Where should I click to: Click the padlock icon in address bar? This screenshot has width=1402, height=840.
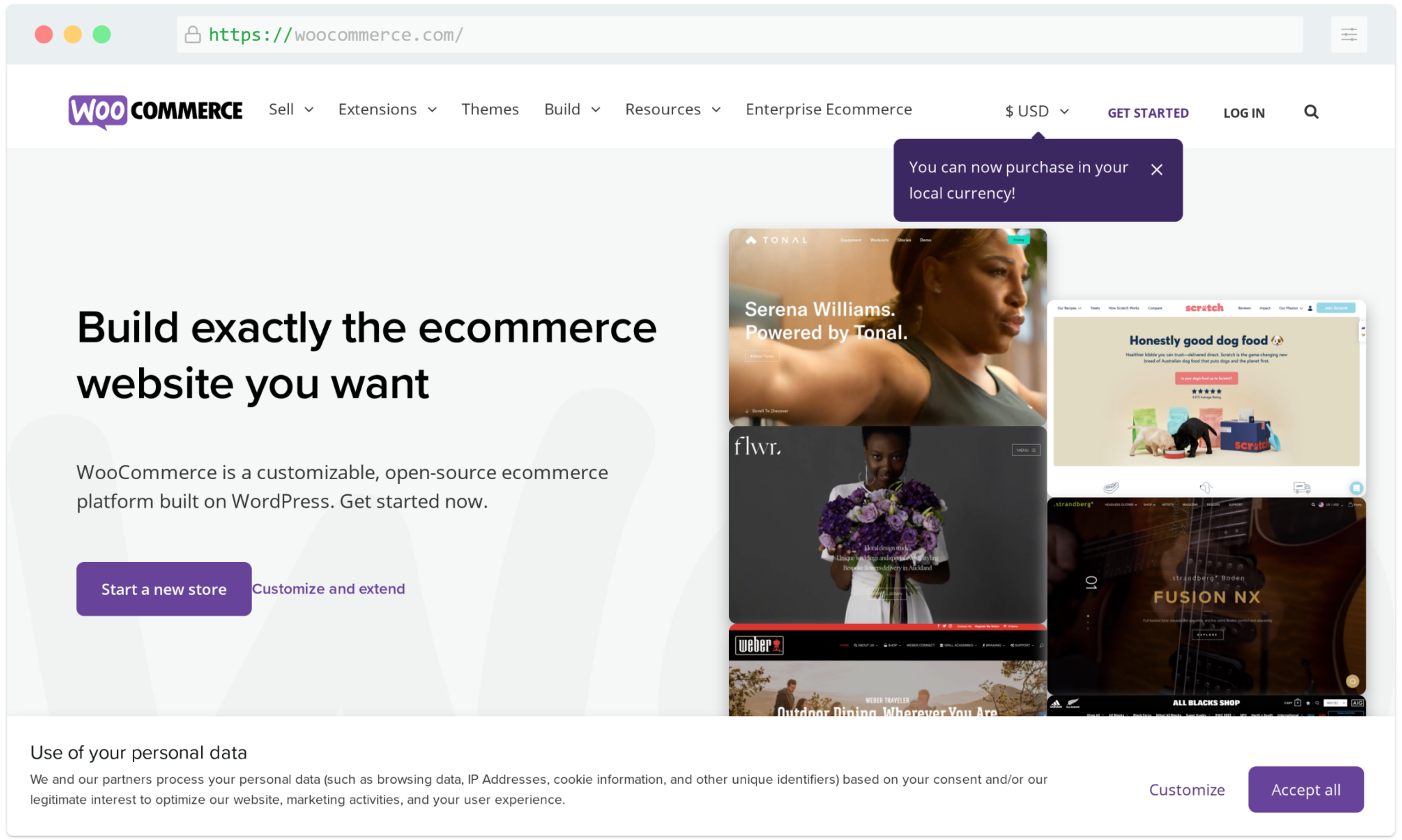(193, 34)
